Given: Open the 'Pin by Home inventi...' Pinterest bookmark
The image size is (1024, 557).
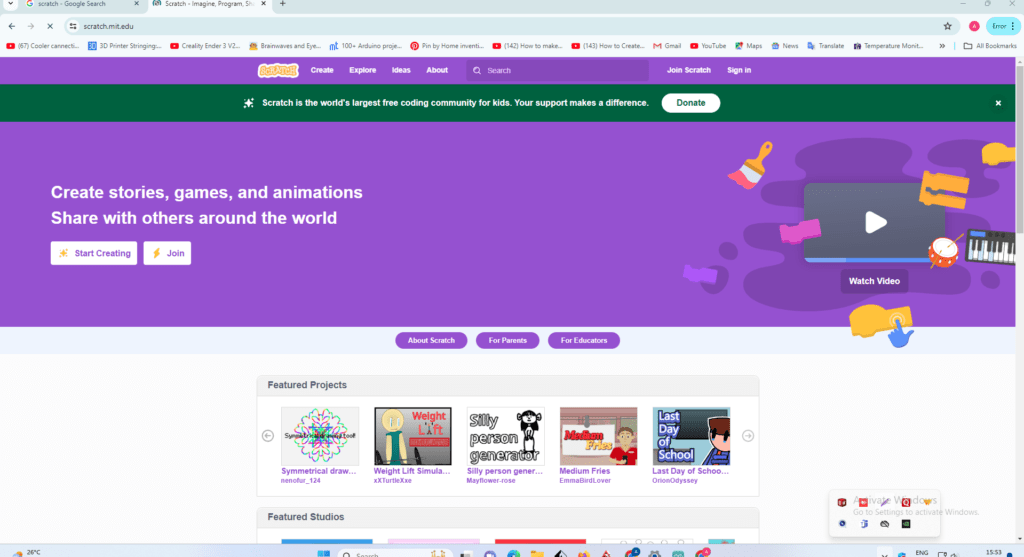Looking at the screenshot, I should (x=447, y=46).
